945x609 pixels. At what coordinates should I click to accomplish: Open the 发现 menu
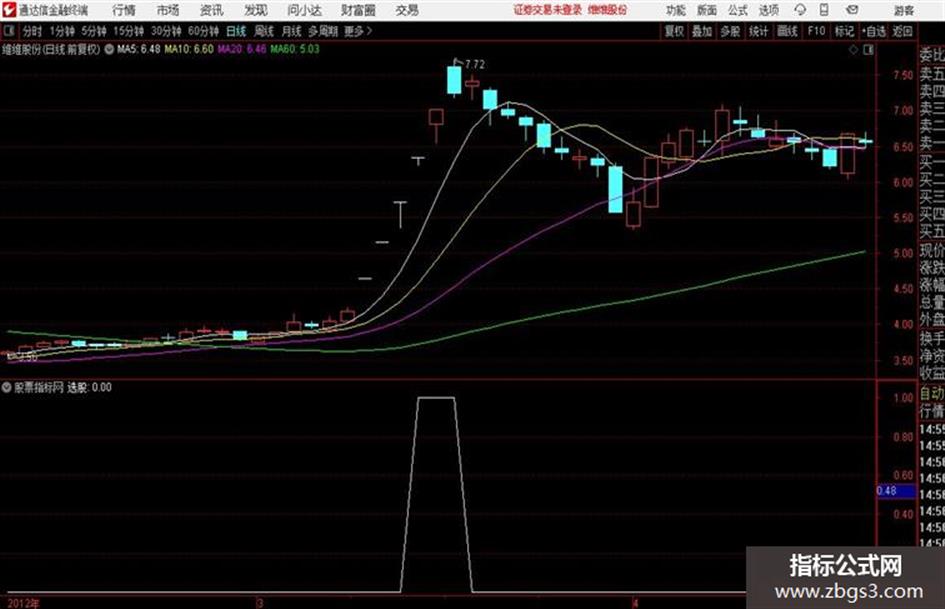(x=256, y=10)
